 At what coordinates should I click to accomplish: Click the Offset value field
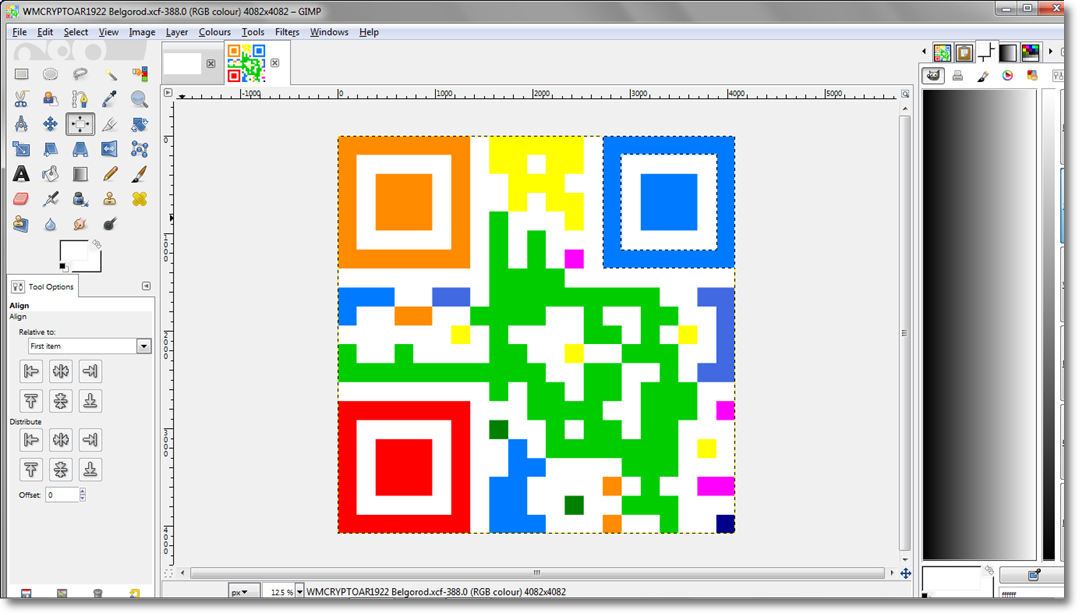pos(62,494)
